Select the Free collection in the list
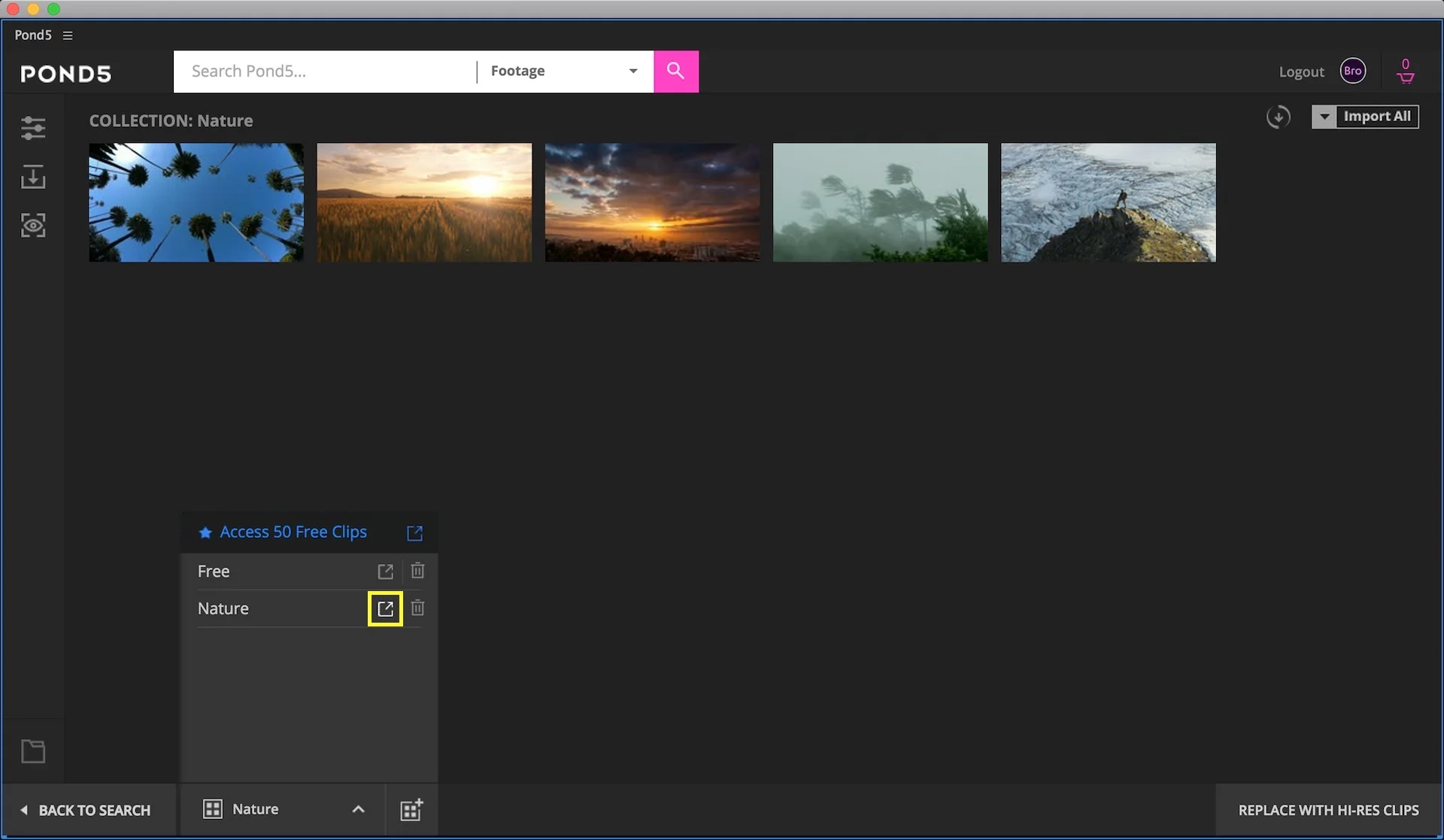 coord(214,572)
